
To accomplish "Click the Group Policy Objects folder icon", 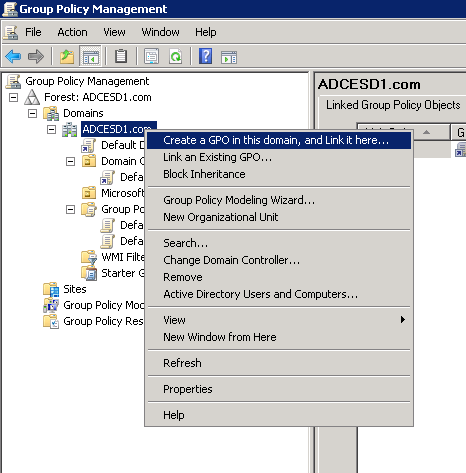I will click(x=89, y=209).
